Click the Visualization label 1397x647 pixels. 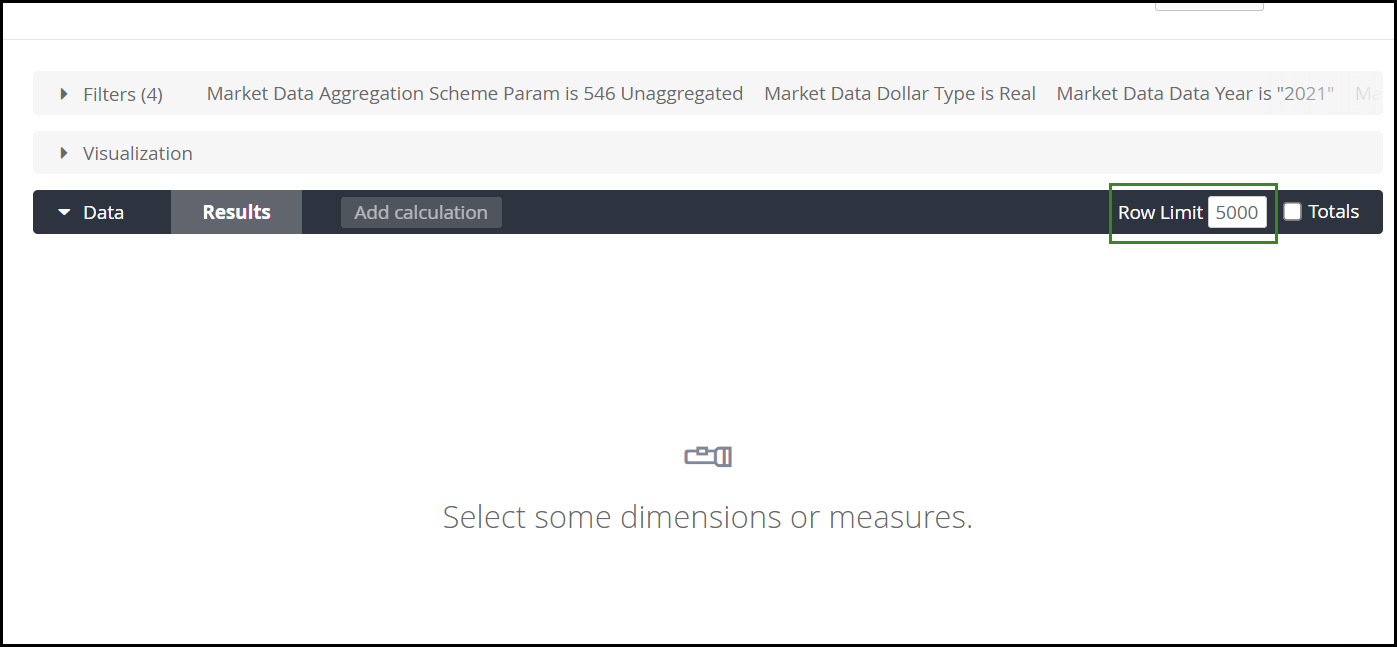click(137, 153)
